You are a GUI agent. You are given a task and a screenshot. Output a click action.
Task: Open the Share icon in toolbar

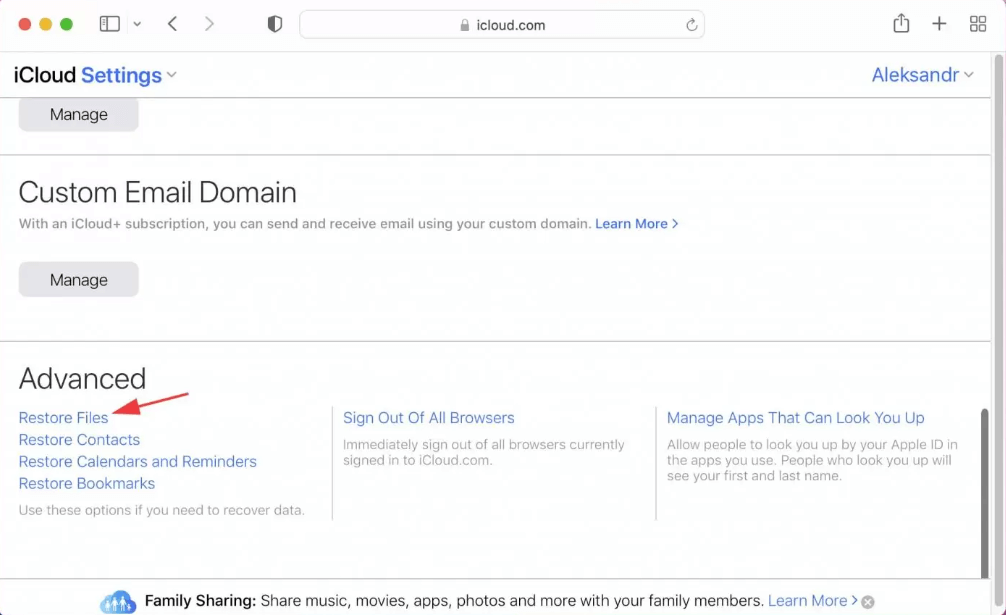pos(901,24)
